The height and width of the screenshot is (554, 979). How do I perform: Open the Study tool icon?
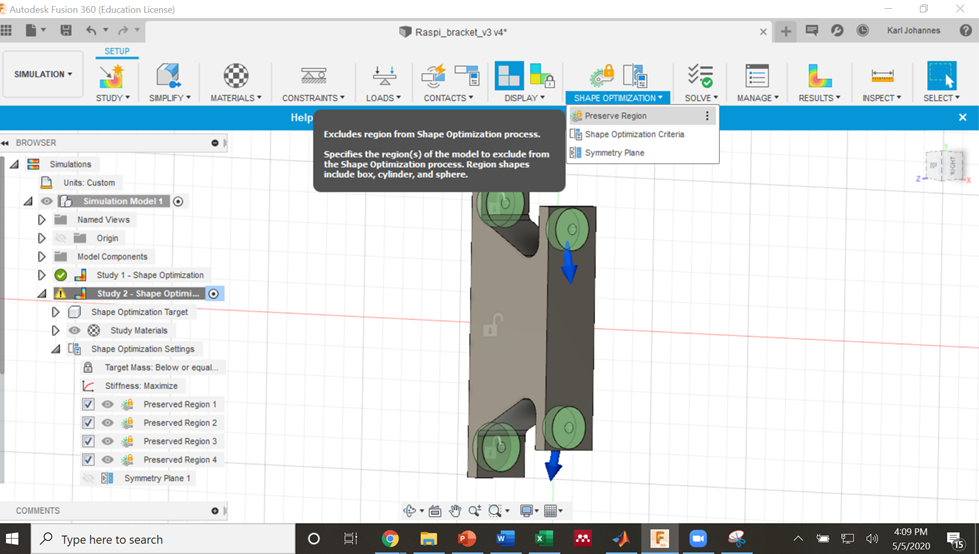coord(112,77)
